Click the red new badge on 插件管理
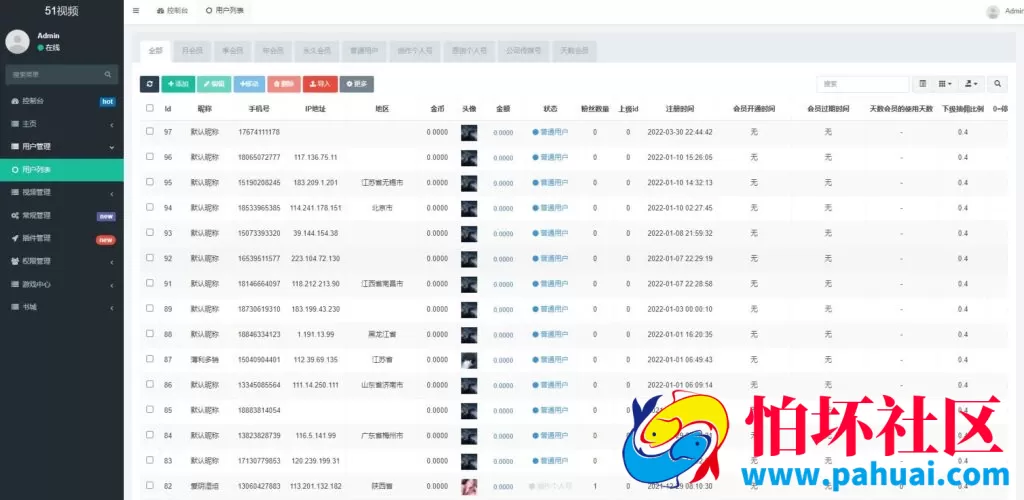The height and width of the screenshot is (500, 1024). click(106, 240)
